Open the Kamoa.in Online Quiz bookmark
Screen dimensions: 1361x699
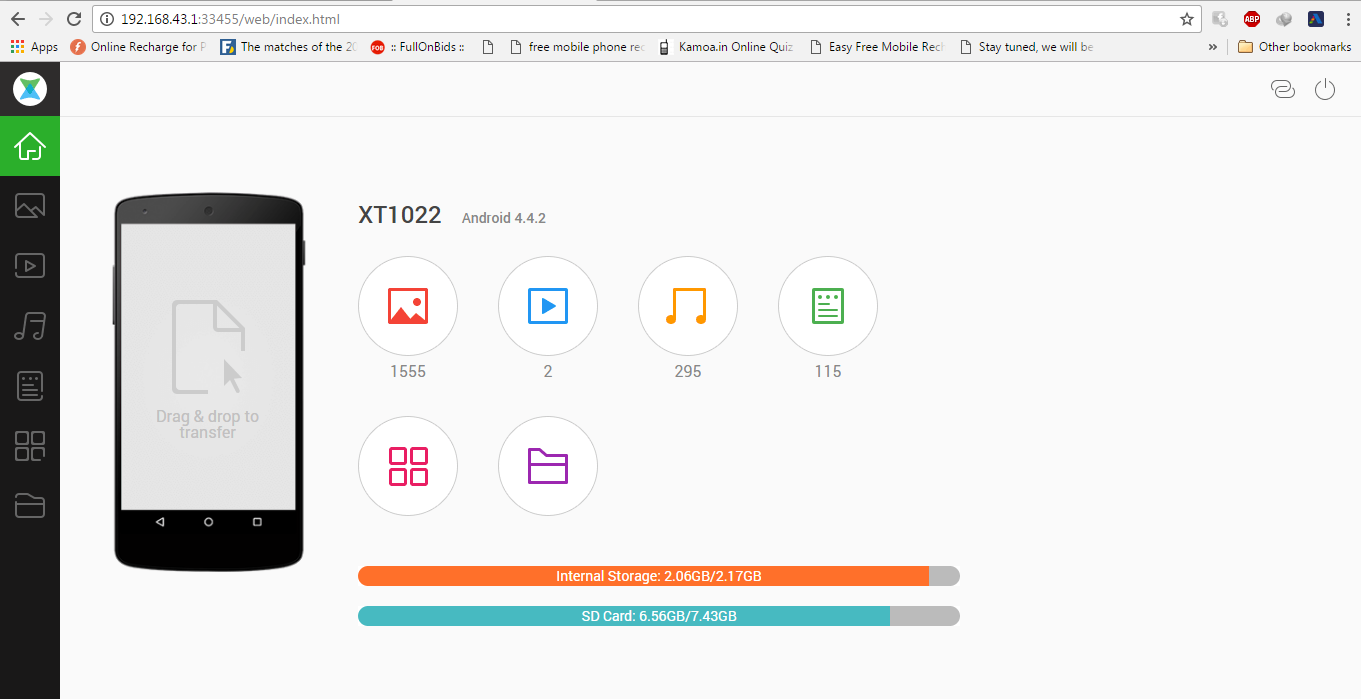point(735,46)
